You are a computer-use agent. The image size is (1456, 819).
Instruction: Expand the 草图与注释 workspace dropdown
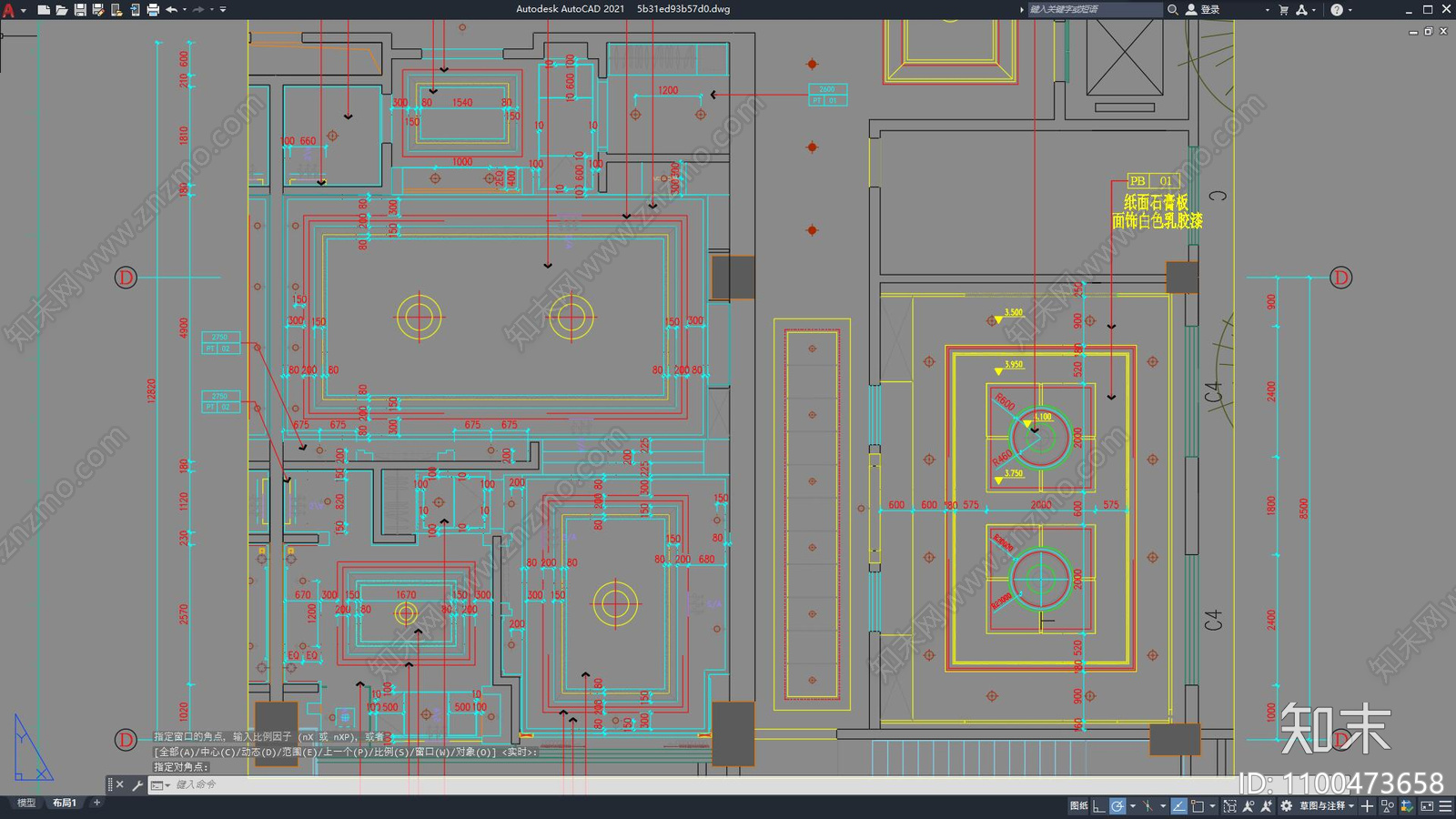point(1351,806)
